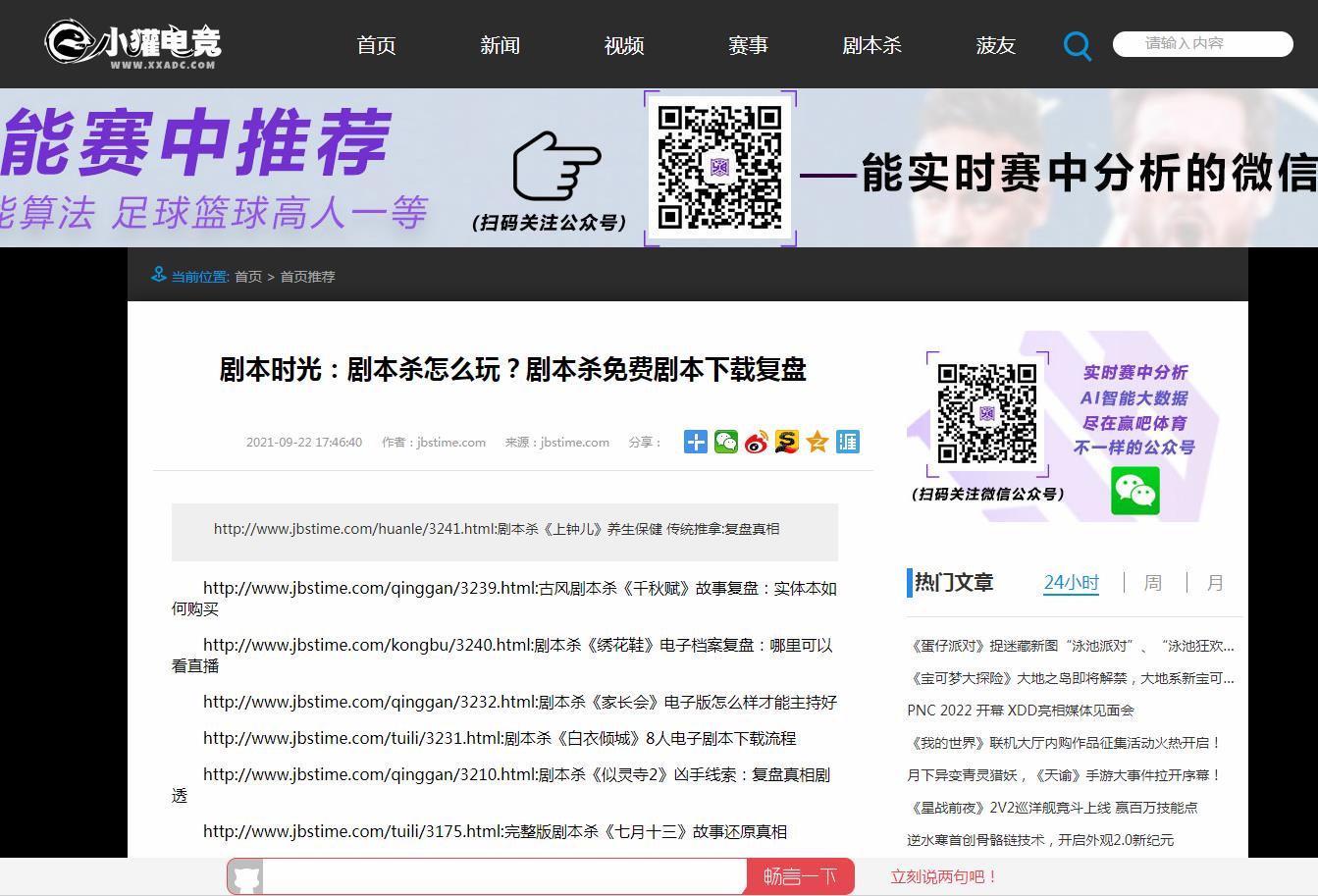Share article via Weibo icon

(757, 442)
